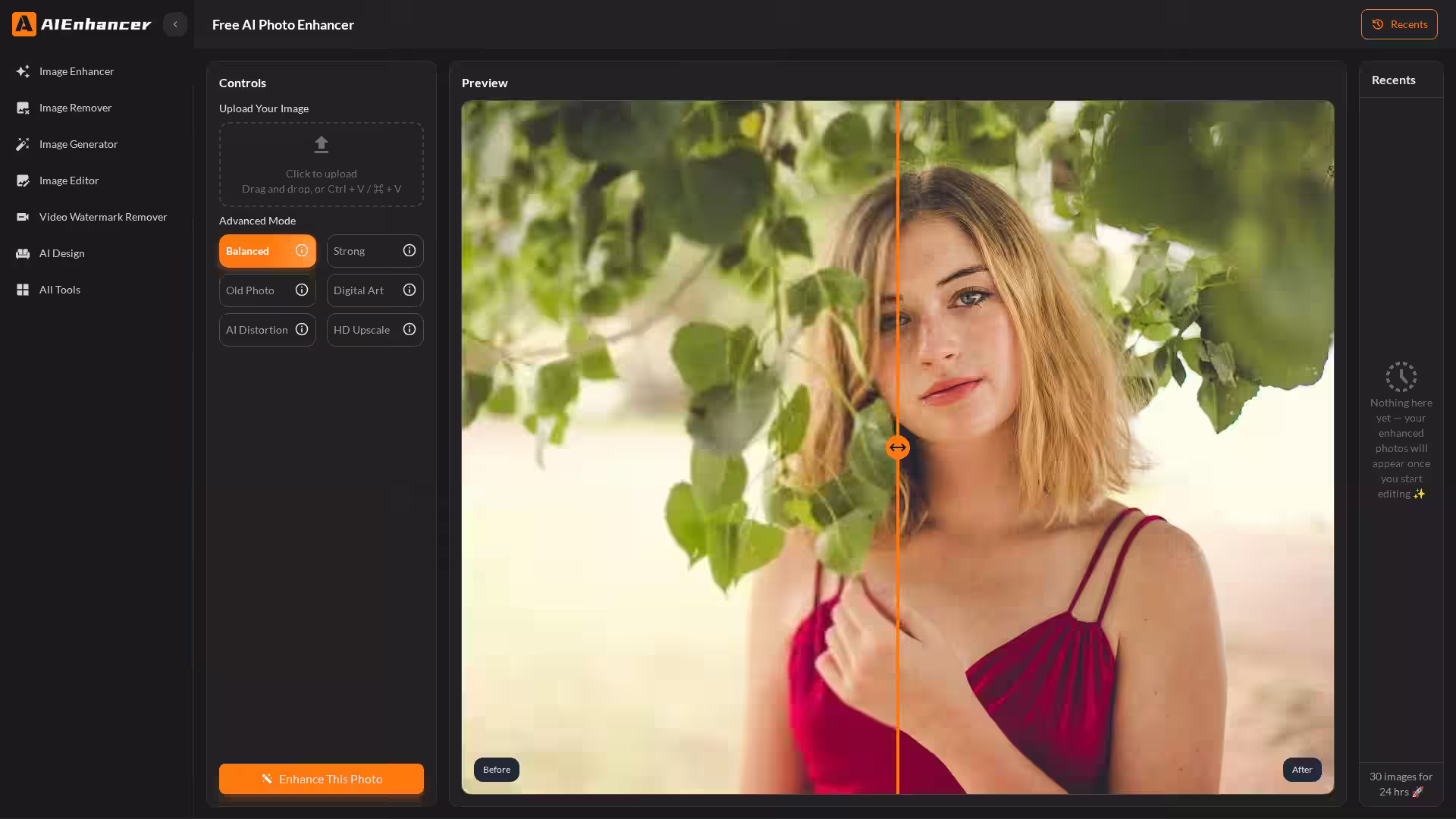Show info for Balanced mode

coord(302,251)
